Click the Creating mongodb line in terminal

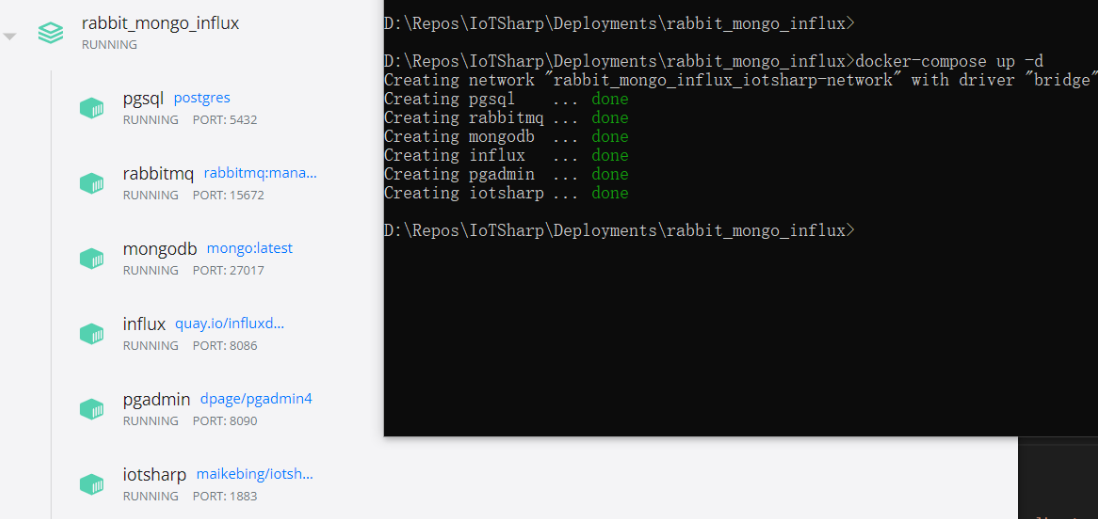pos(506,137)
